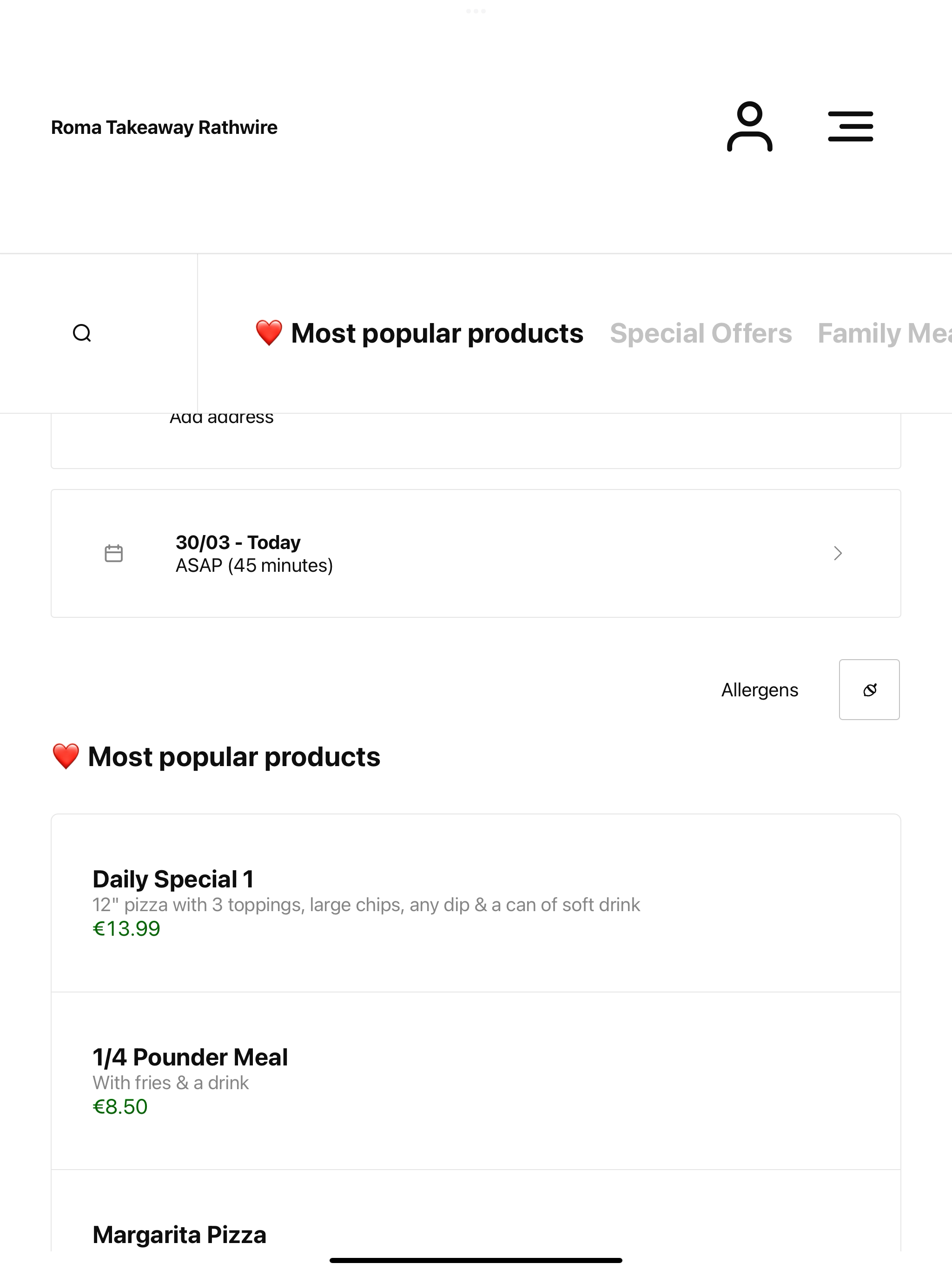The height and width of the screenshot is (1270, 952).
Task: Open the 1/4 Pounder Meal item
Action: pos(476,1081)
